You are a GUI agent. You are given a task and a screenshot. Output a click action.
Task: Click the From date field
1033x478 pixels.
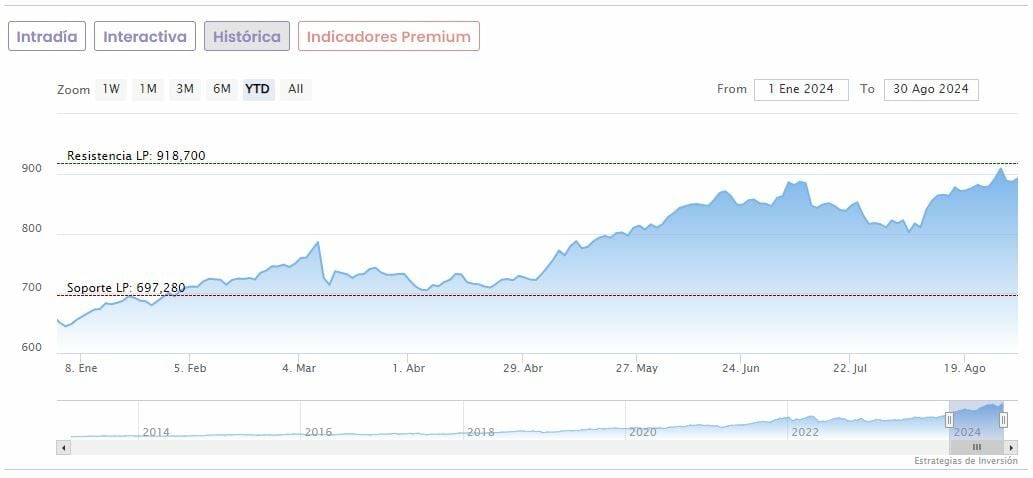[801, 89]
